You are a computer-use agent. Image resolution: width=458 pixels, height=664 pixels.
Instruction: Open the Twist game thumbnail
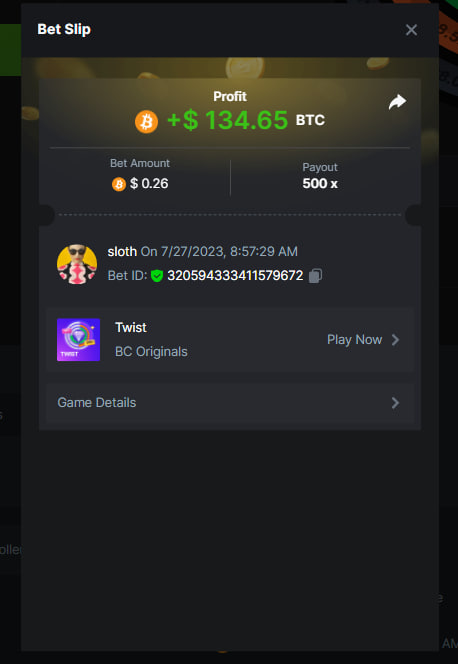[78, 340]
